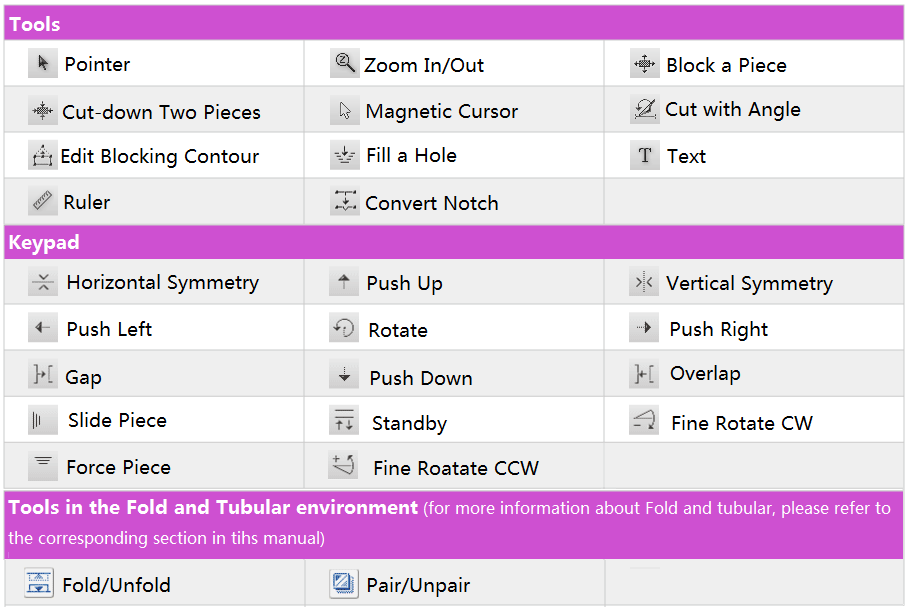Select the Cut with Angle icon
Viewport: 908px width, 608px height.
coord(645,109)
